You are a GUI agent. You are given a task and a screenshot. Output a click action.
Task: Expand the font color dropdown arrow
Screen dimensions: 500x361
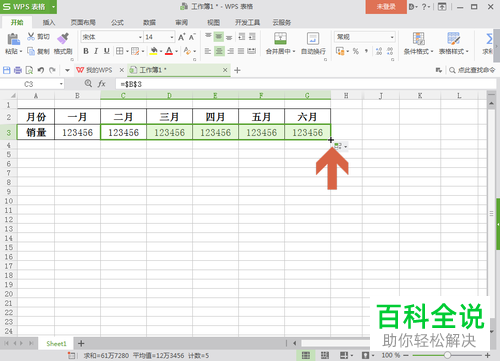coord(176,51)
